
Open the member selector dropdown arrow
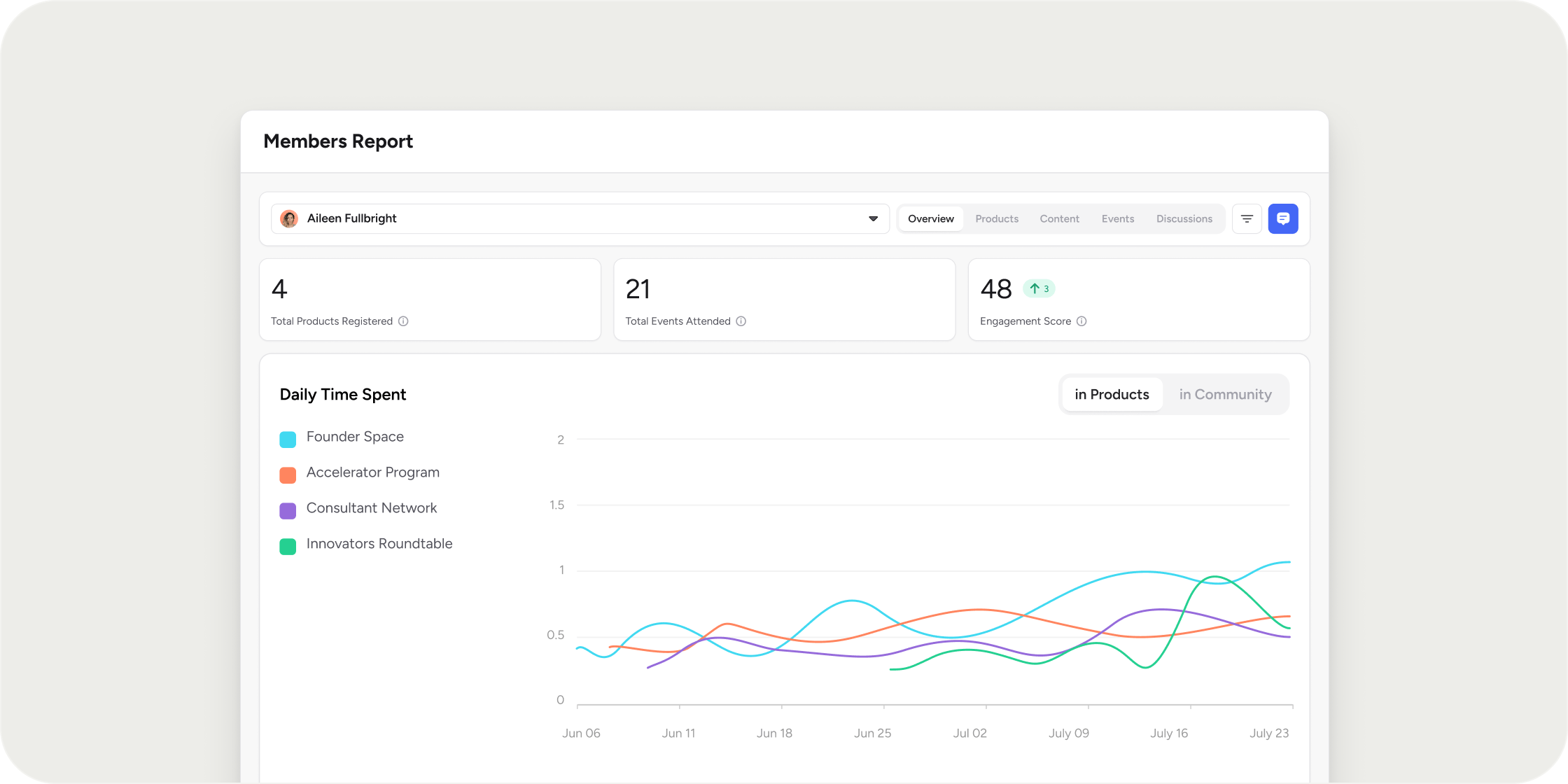(874, 219)
